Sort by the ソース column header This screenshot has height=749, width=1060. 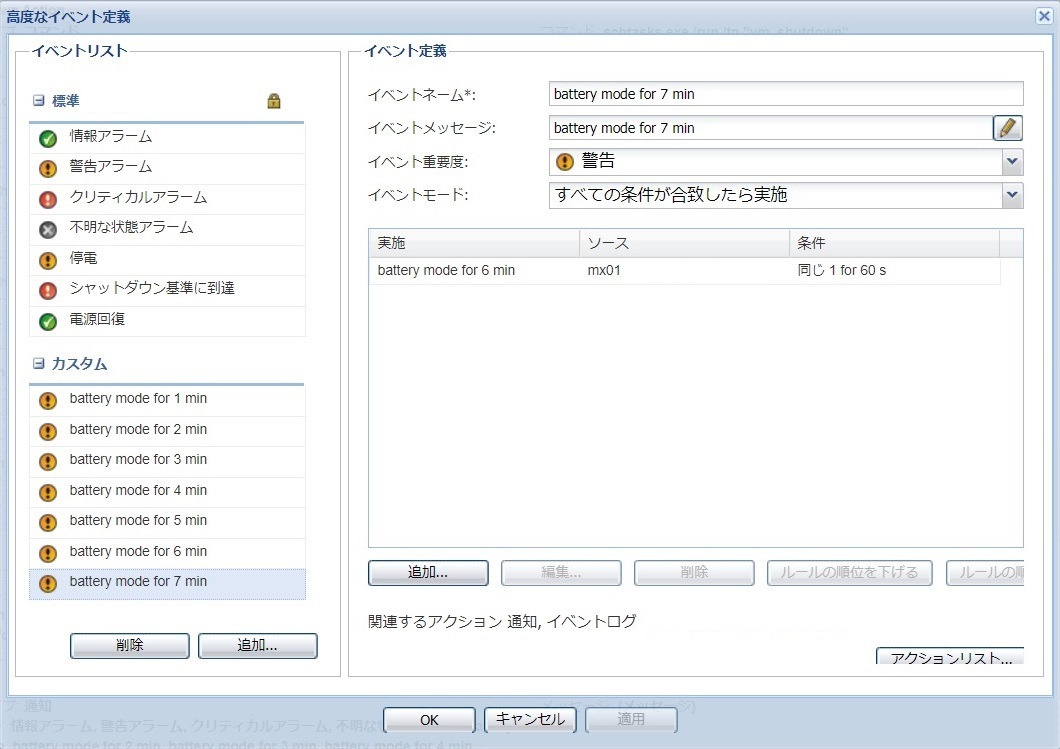tap(683, 243)
